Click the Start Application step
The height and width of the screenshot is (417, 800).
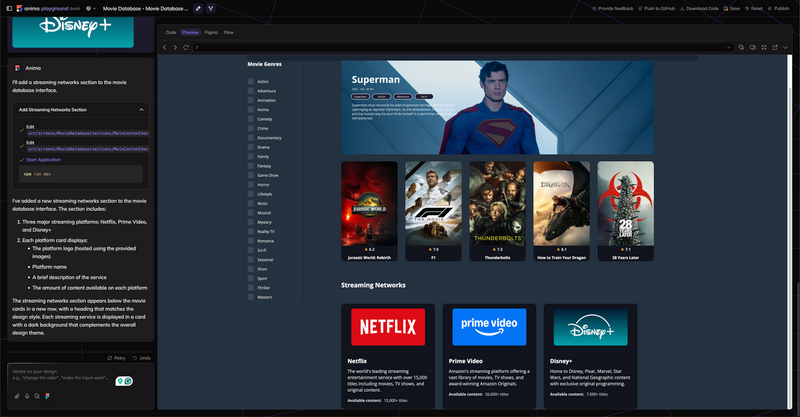[43, 160]
